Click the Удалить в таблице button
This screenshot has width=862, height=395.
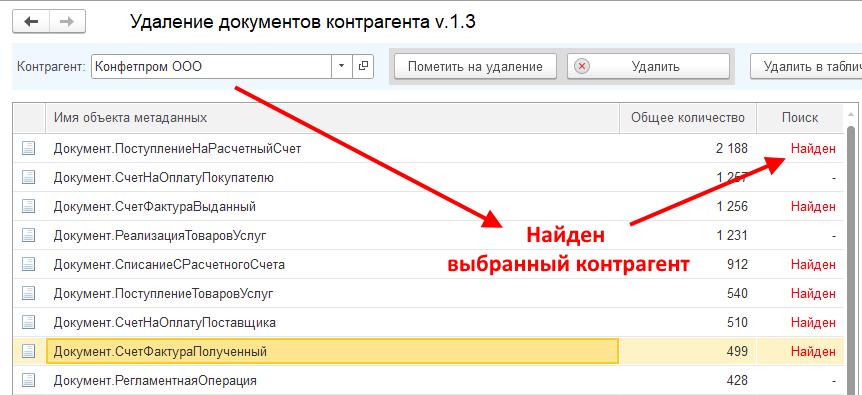806,66
